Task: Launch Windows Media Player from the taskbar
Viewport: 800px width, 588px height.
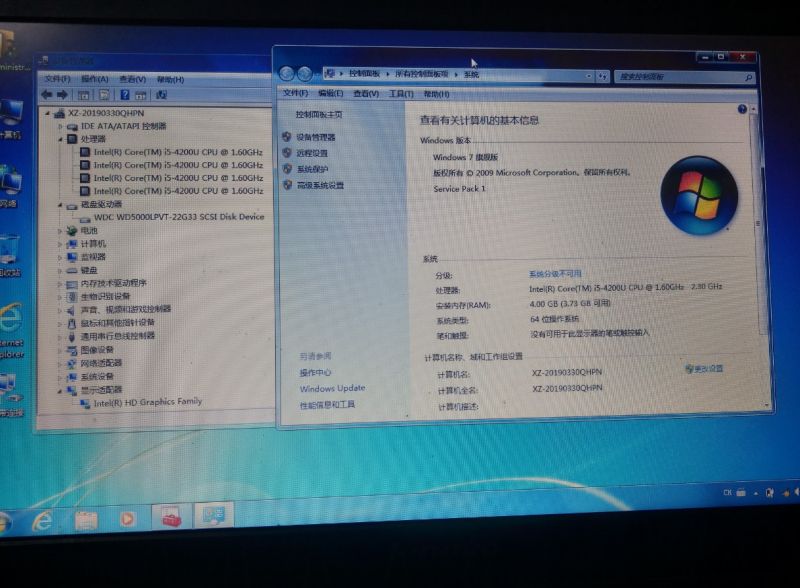Action: point(127,519)
